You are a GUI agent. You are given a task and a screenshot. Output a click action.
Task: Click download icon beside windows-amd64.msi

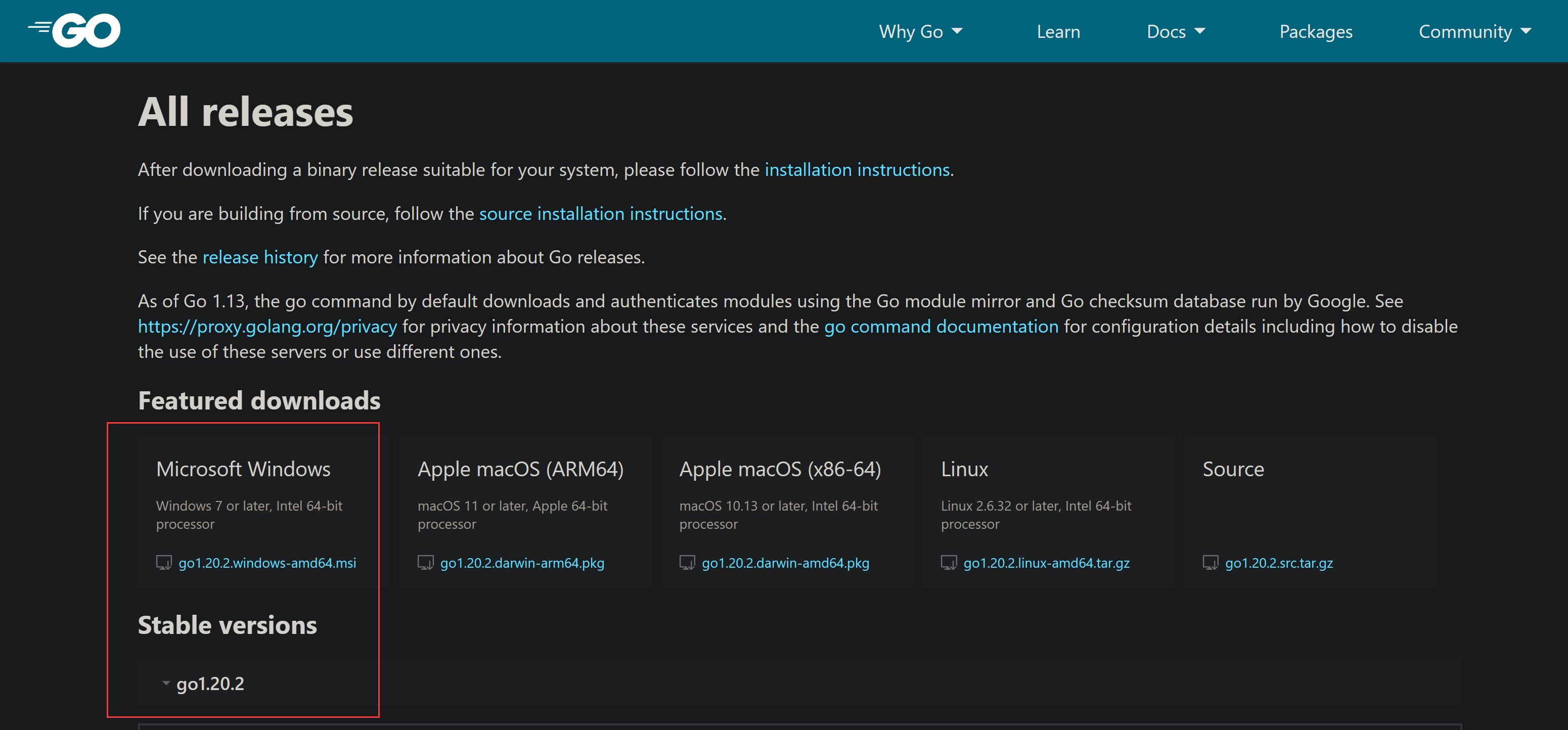point(163,563)
